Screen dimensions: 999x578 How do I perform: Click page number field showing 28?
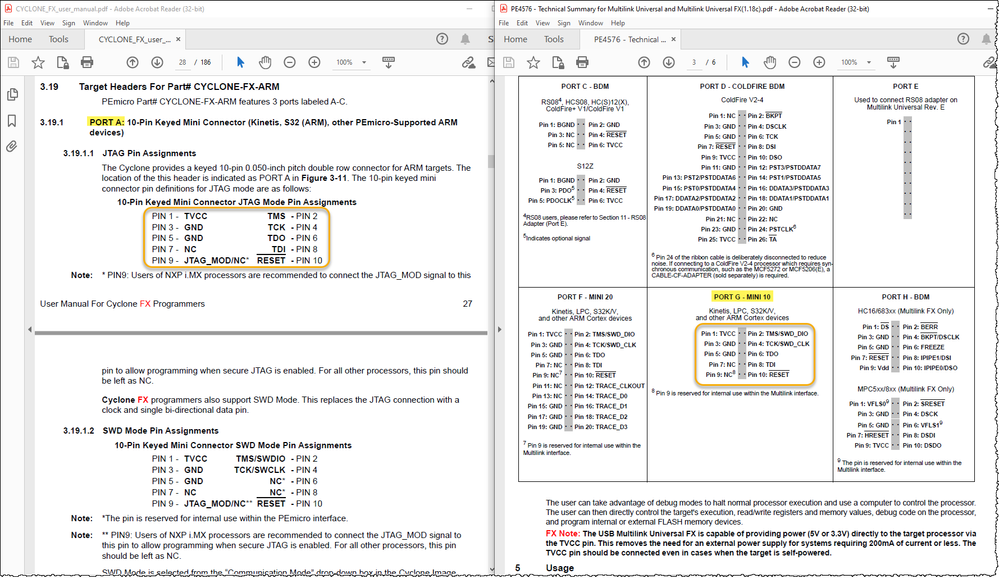pos(182,62)
